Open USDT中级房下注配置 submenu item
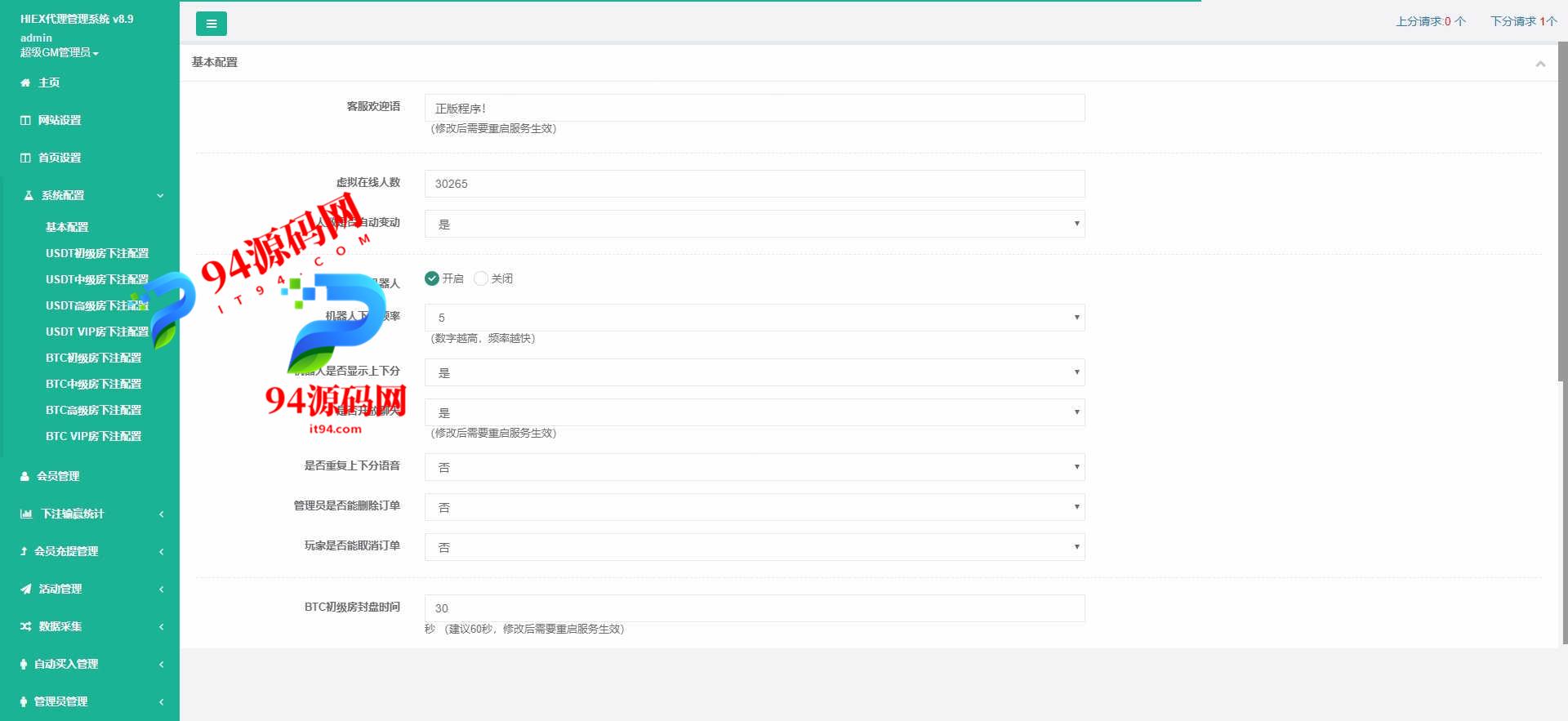Screen dimensions: 1568x721 pos(97,279)
